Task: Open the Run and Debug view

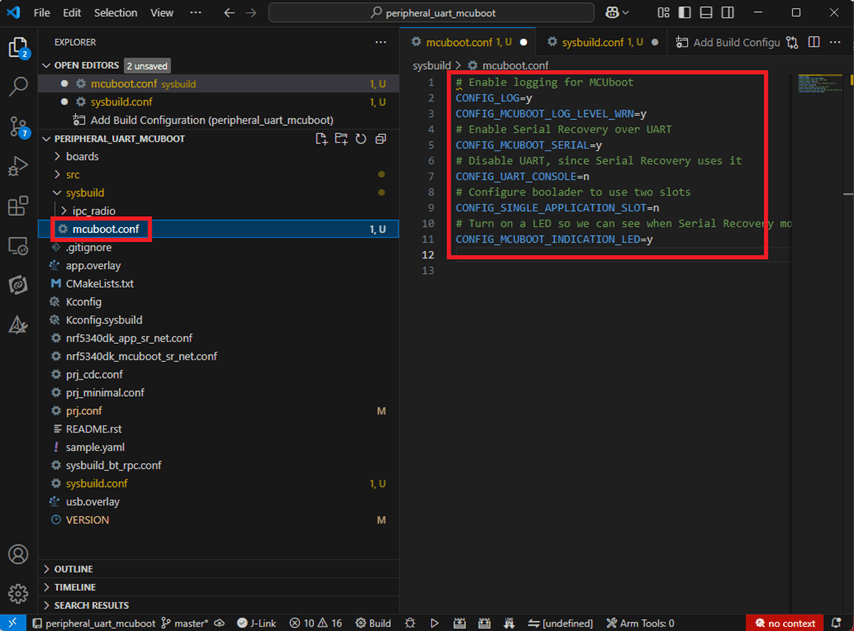Action: [x=18, y=166]
